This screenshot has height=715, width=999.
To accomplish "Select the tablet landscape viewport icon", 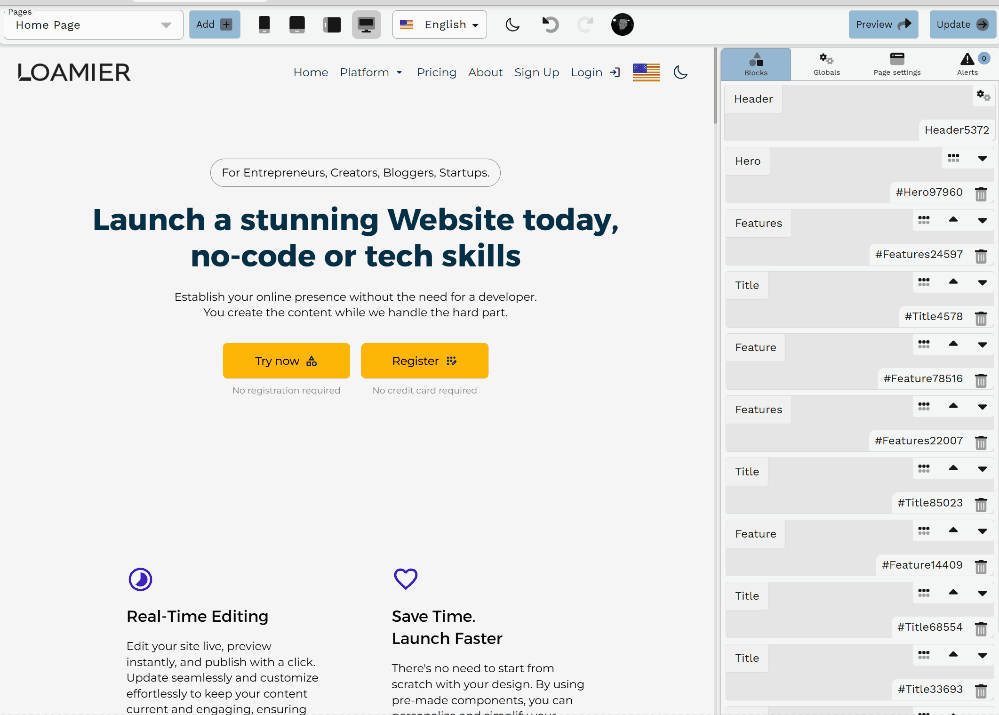I will point(332,25).
